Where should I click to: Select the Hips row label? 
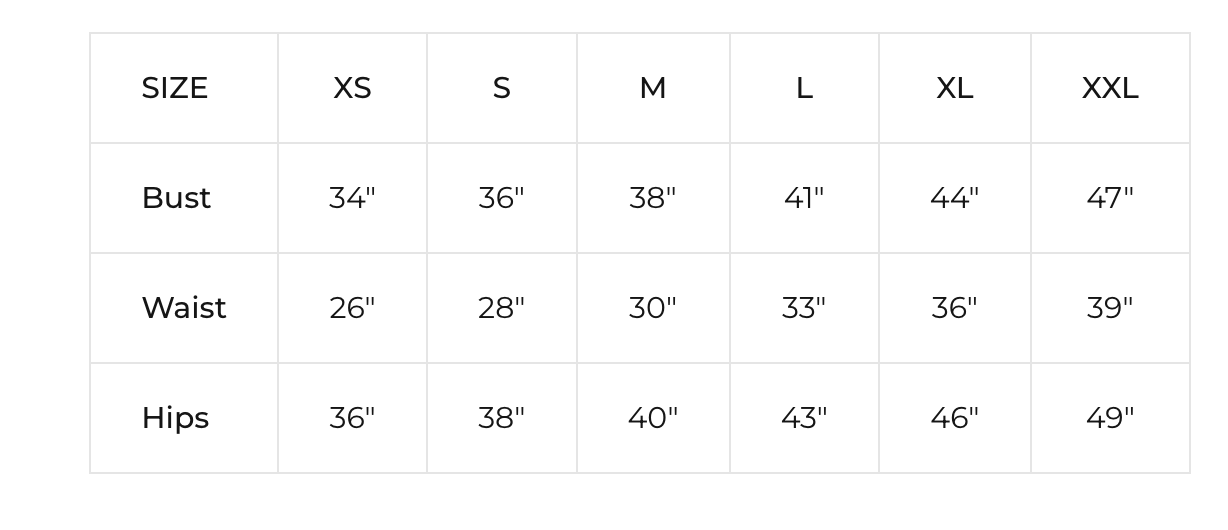[x=175, y=418]
